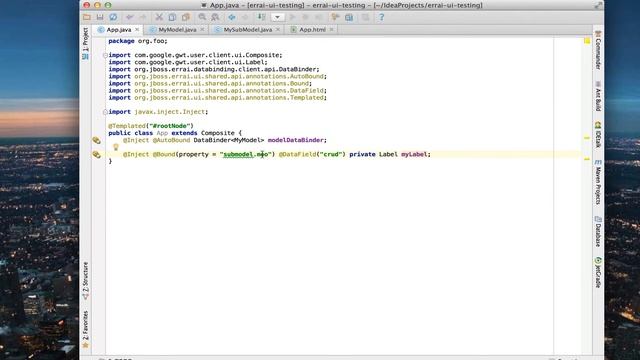Click the Make Project build icon
This screenshot has height=360, width=640.
[261, 17]
